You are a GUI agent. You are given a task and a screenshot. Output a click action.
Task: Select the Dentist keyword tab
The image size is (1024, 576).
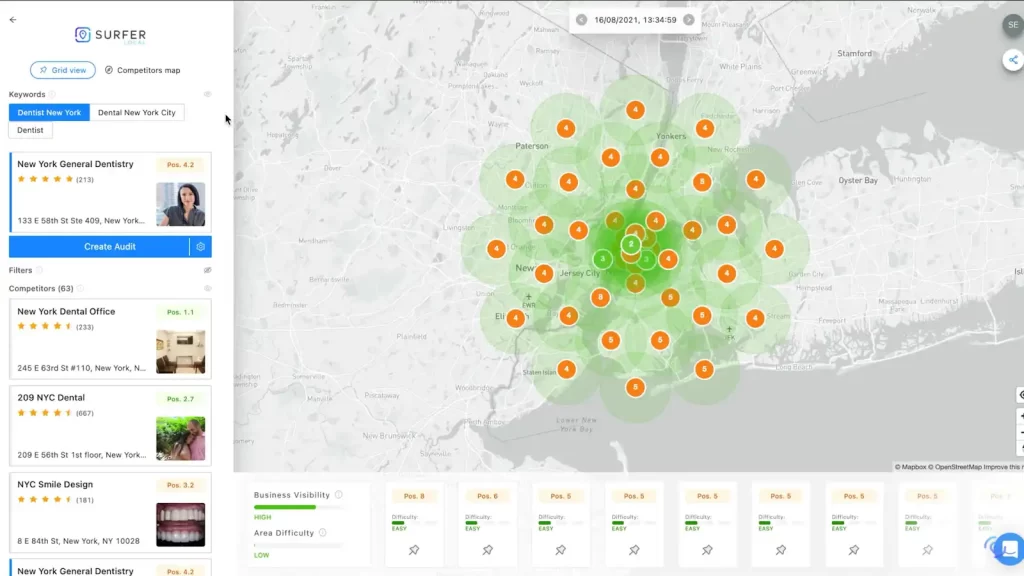coord(30,130)
